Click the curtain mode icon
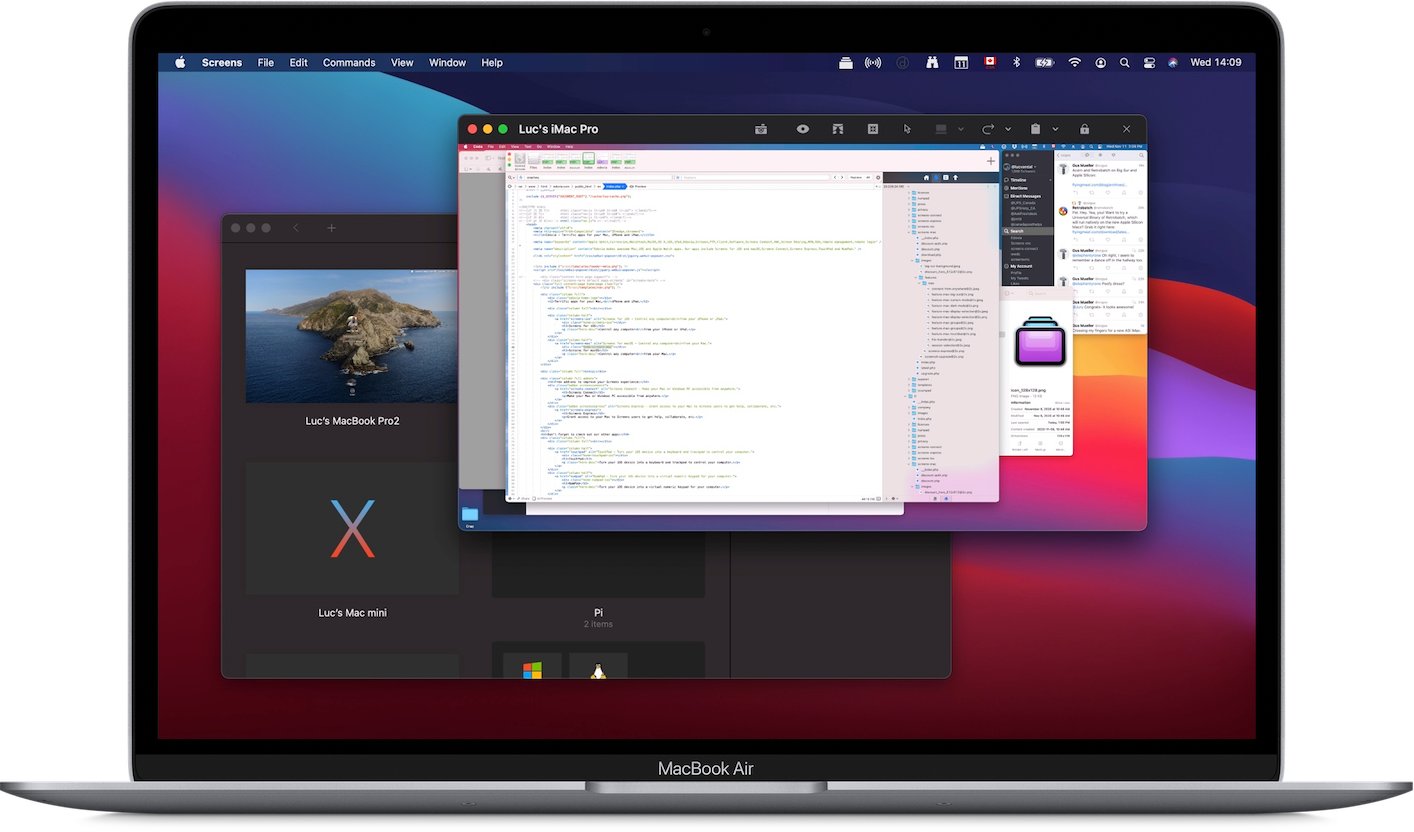This screenshot has height=832, width=1414. click(838, 129)
